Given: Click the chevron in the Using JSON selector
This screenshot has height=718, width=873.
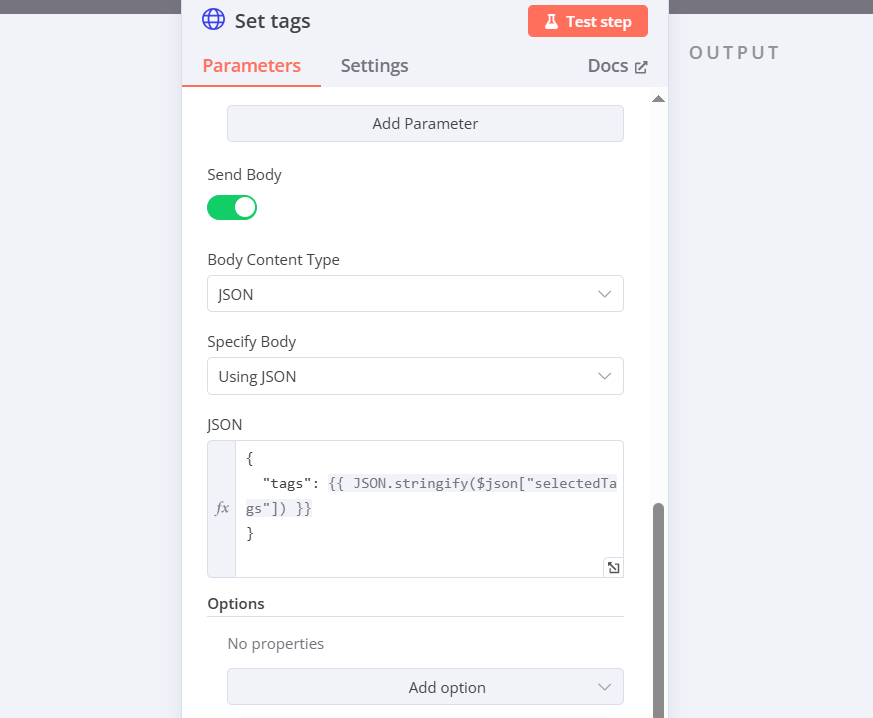Looking at the screenshot, I should coord(605,376).
